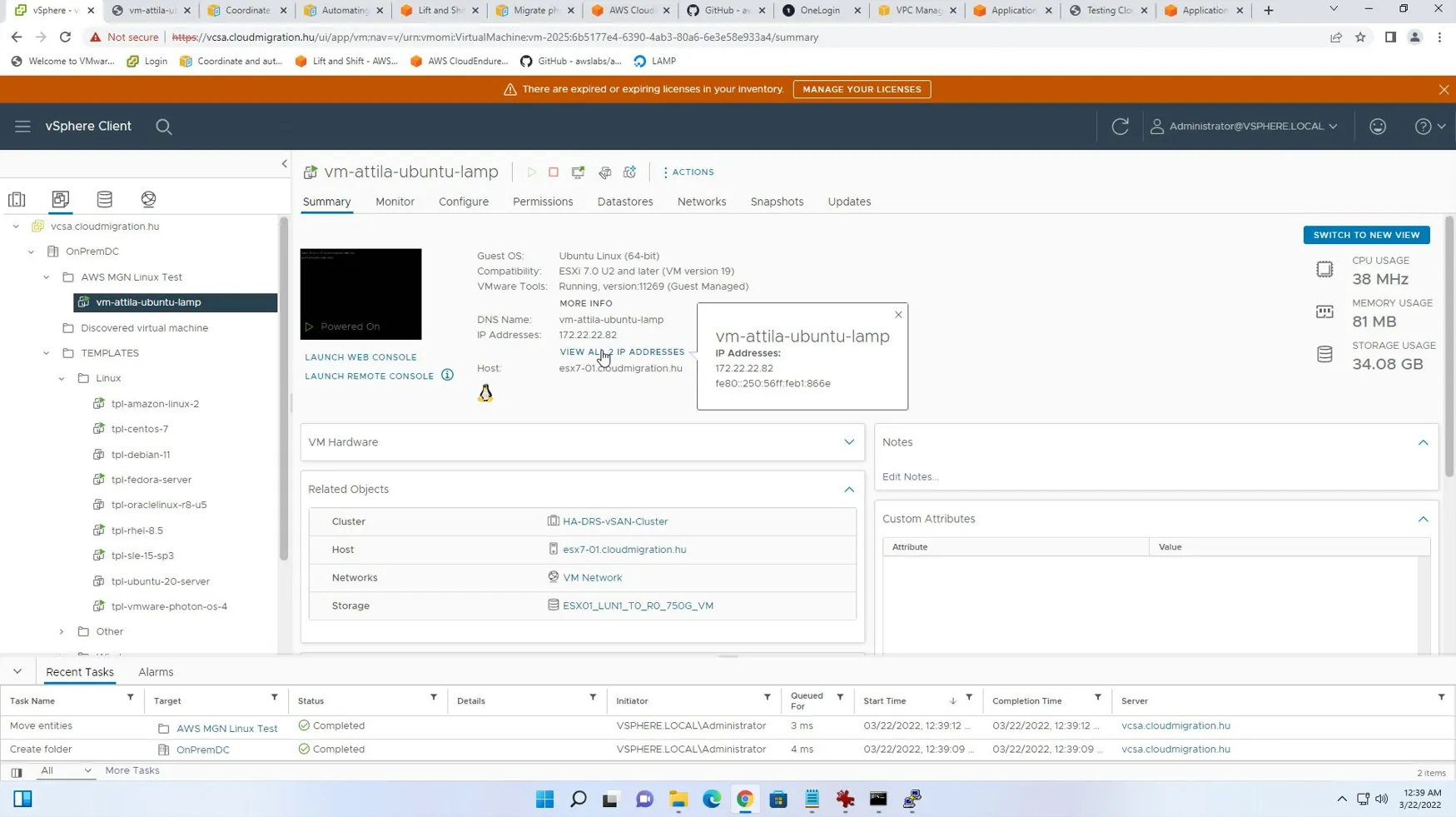Switch to the Alarms tab
Image resolution: width=1456 pixels, height=817 pixels.
tap(156, 672)
